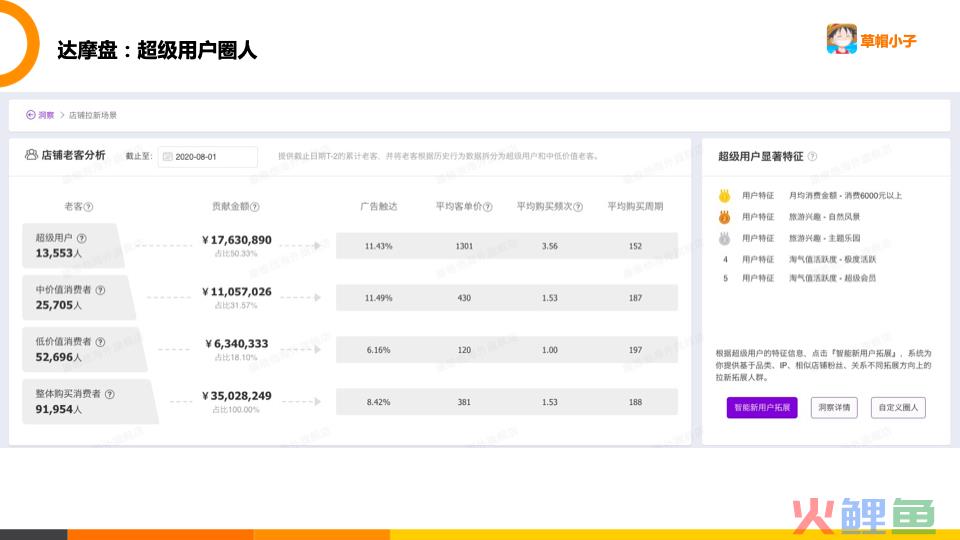Click the back arrow icon beside 洞察
The image size is (960, 540).
point(30,114)
